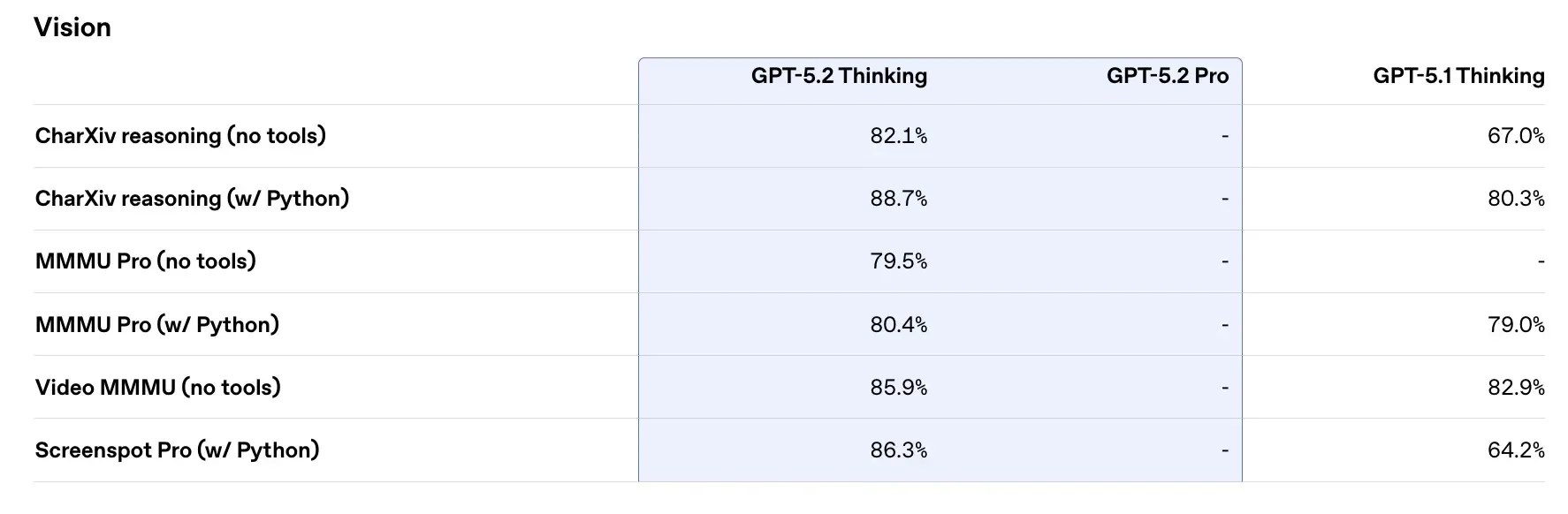1568x514 pixels.
Task: Select the GPT-5.1 Thinking column header
Action: coord(1458,76)
